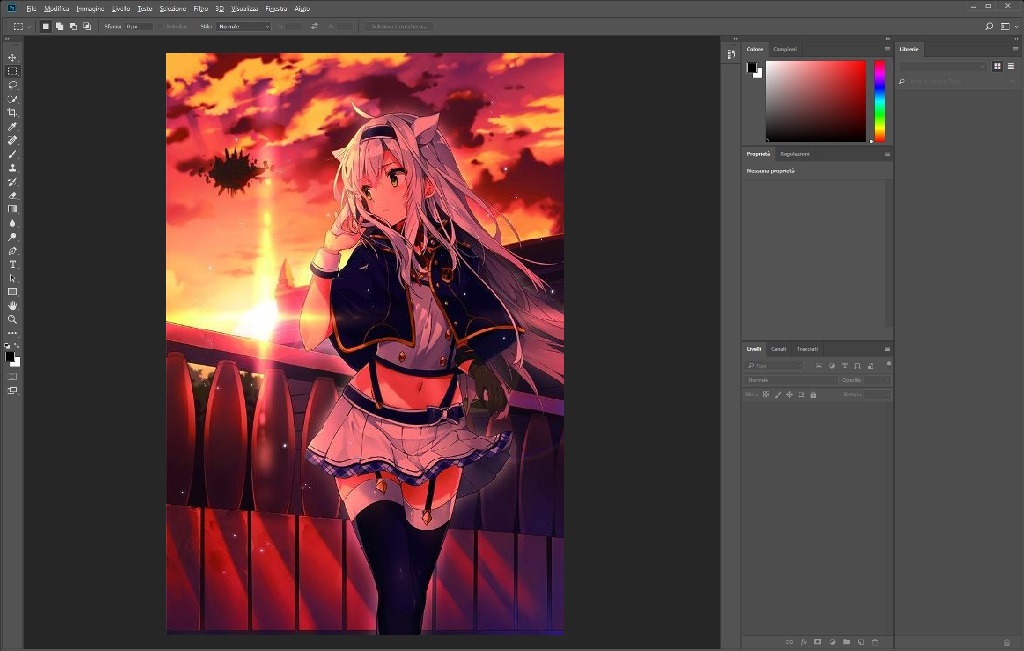Select the Lasso tool
1024x651 pixels.
(x=12, y=85)
